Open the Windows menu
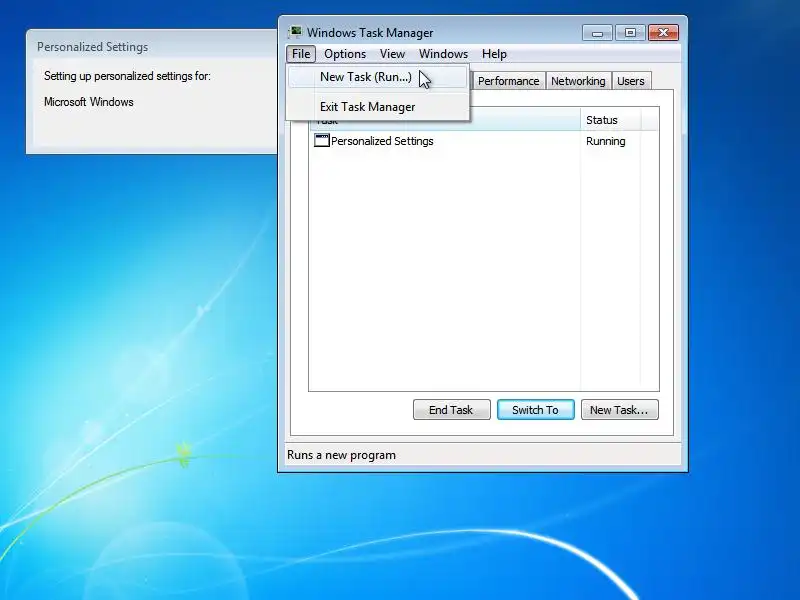This screenshot has width=800, height=600. click(x=443, y=54)
